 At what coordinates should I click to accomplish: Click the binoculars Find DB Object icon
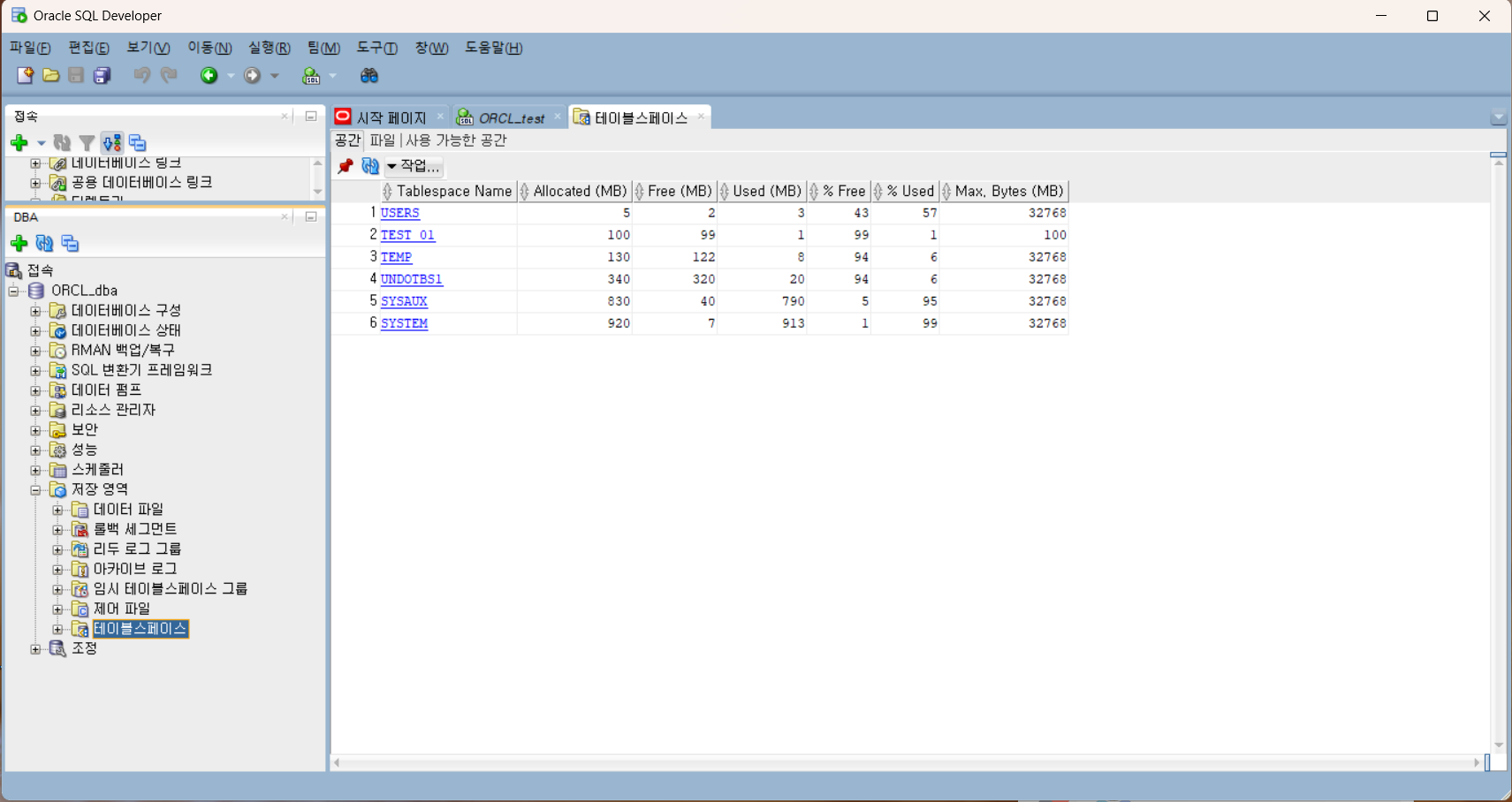click(x=369, y=76)
